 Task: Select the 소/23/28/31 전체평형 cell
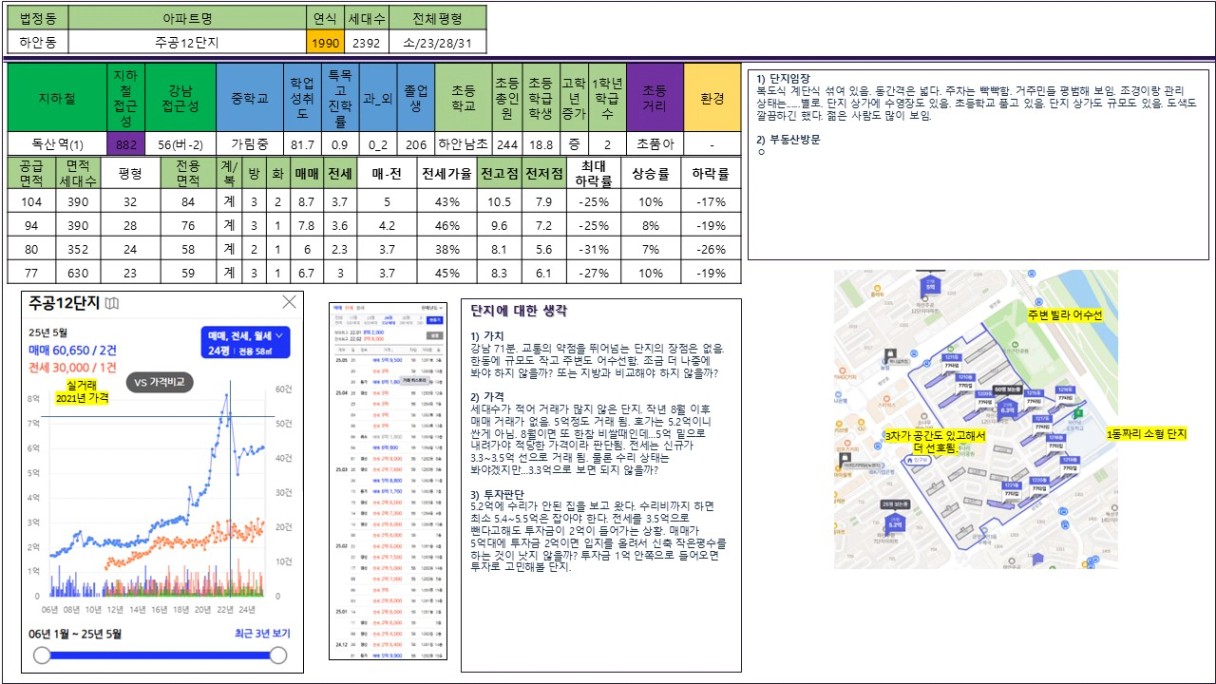[x=438, y=43]
